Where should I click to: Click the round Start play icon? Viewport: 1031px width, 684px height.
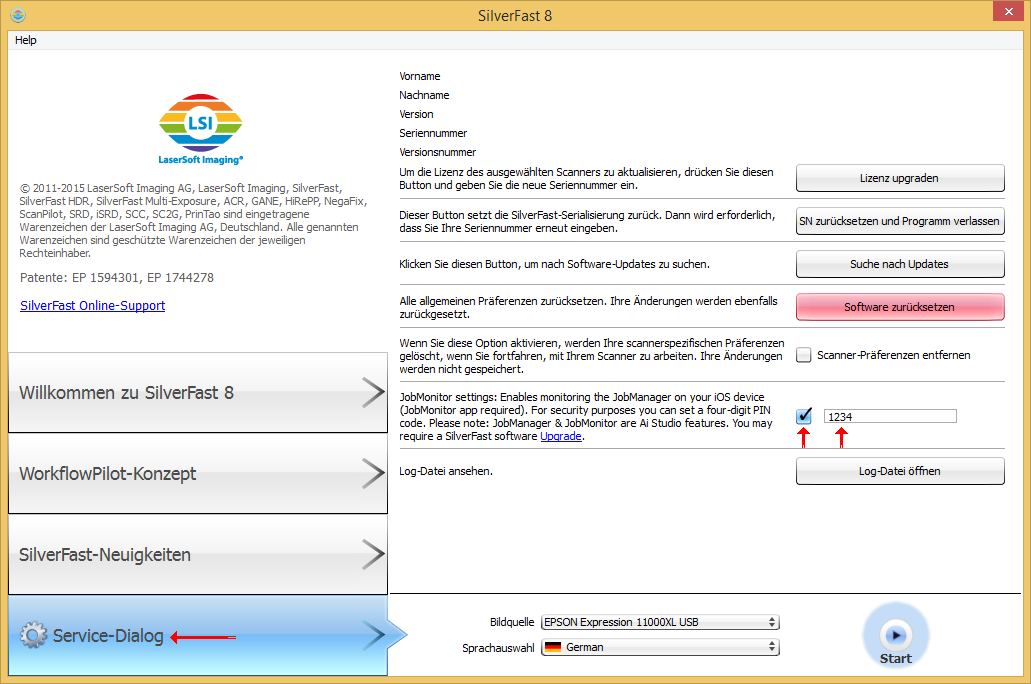tap(896, 634)
